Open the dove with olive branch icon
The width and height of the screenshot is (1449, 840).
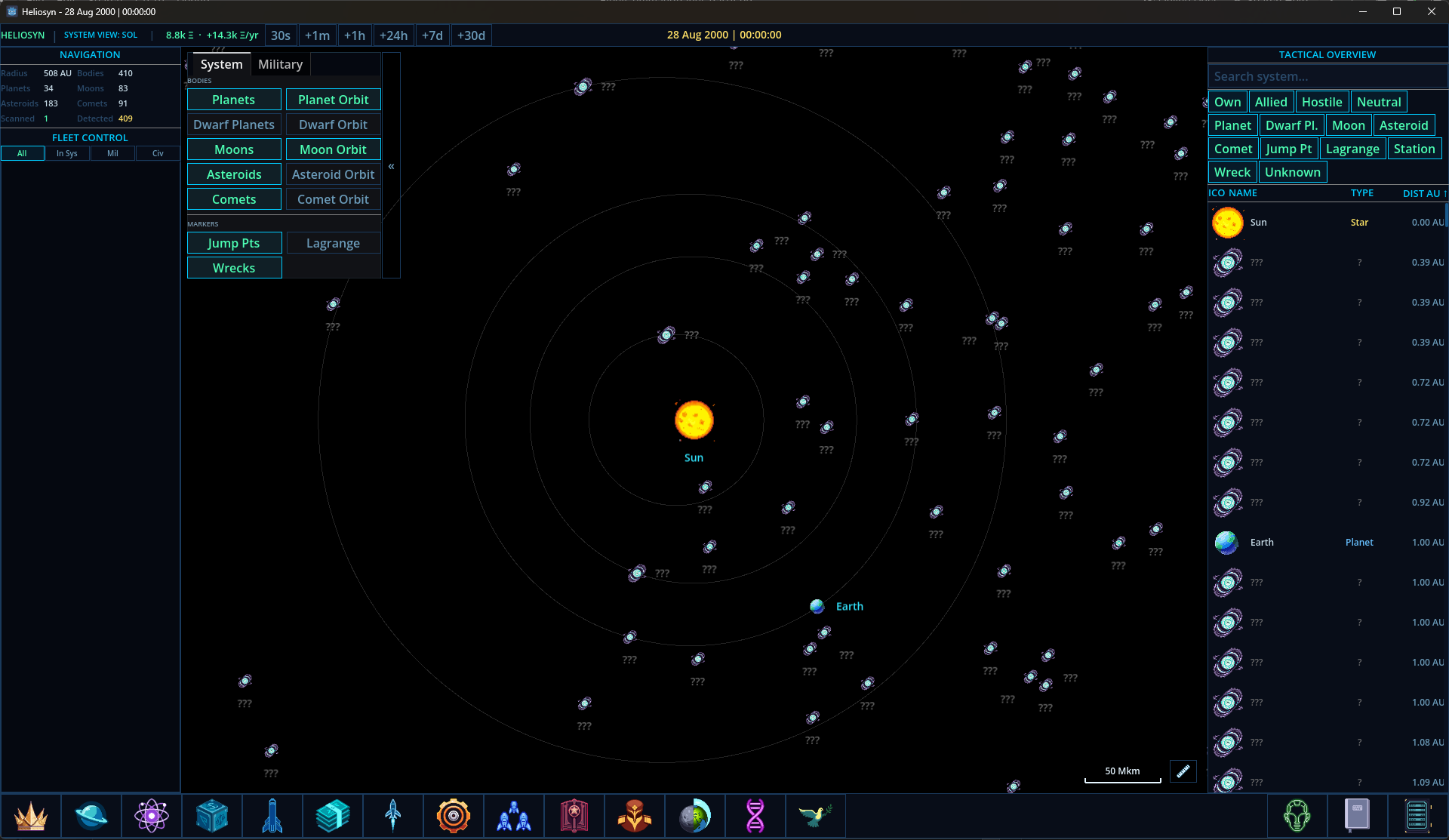click(816, 816)
